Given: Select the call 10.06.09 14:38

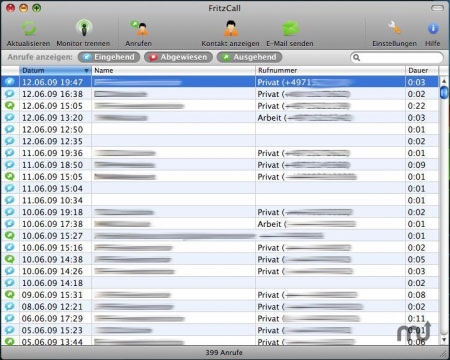Looking at the screenshot, I should click(220, 259).
